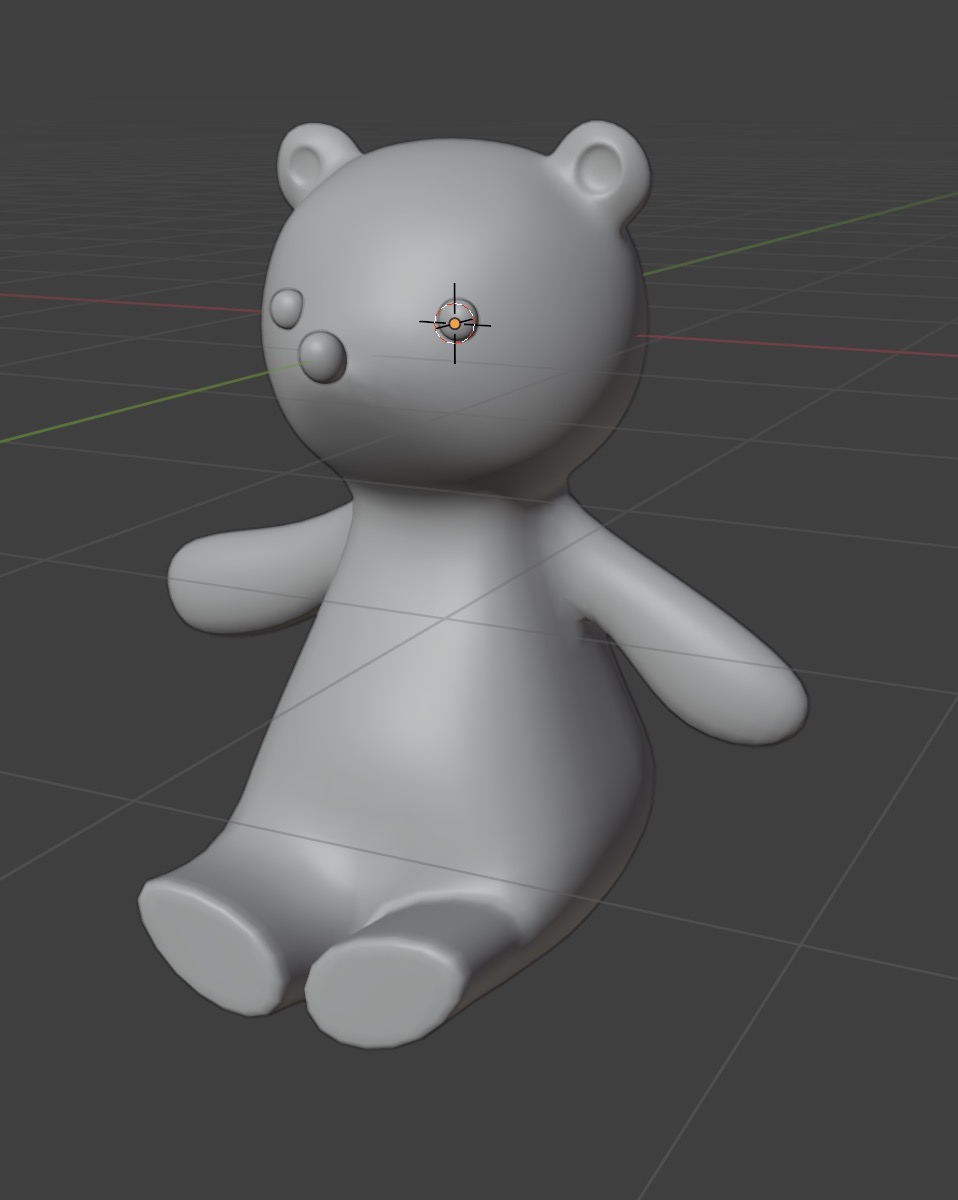Click the bear's round nose
This screenshot has height=1200, width=958.
[x=322, y=357]
